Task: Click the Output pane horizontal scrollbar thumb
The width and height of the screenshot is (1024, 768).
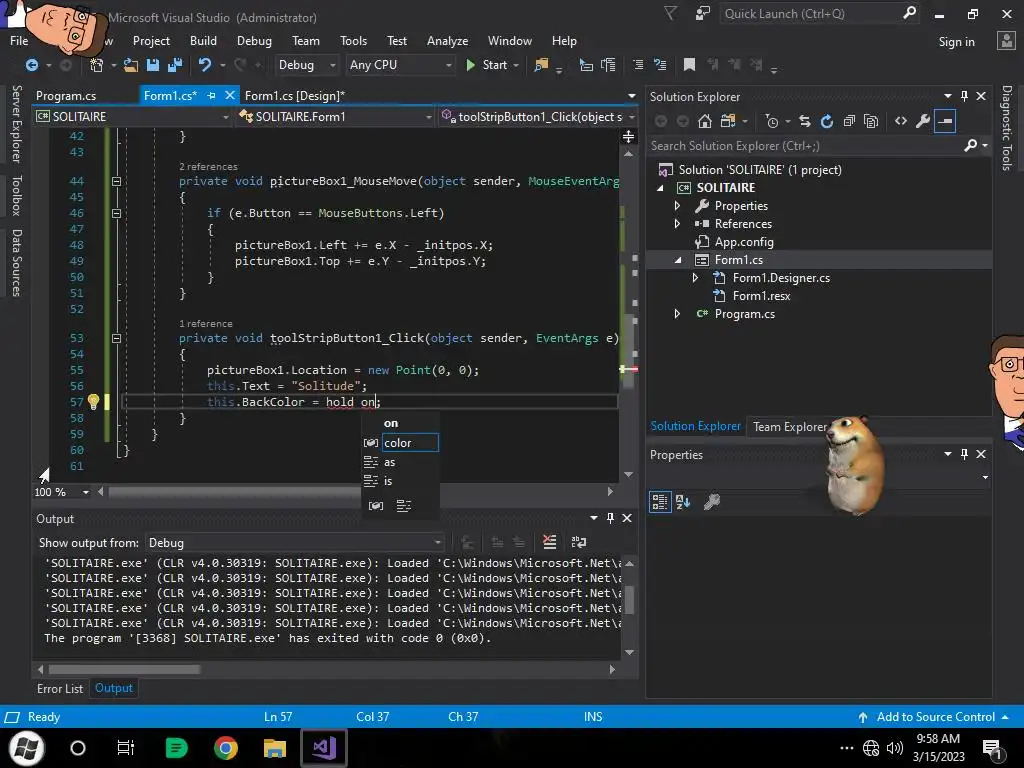Action: (124, 669)
